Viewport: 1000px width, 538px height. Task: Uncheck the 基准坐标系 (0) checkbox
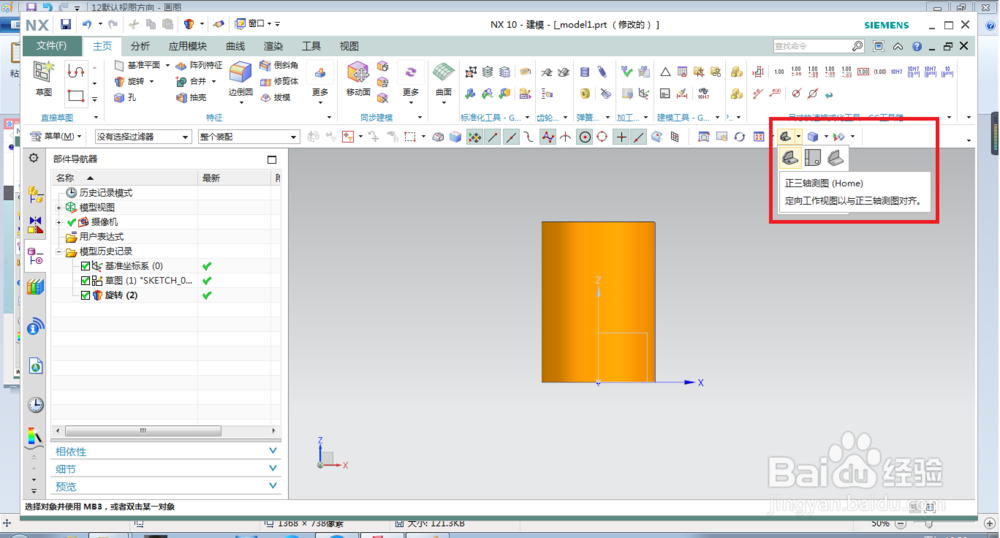click(85, 266)
